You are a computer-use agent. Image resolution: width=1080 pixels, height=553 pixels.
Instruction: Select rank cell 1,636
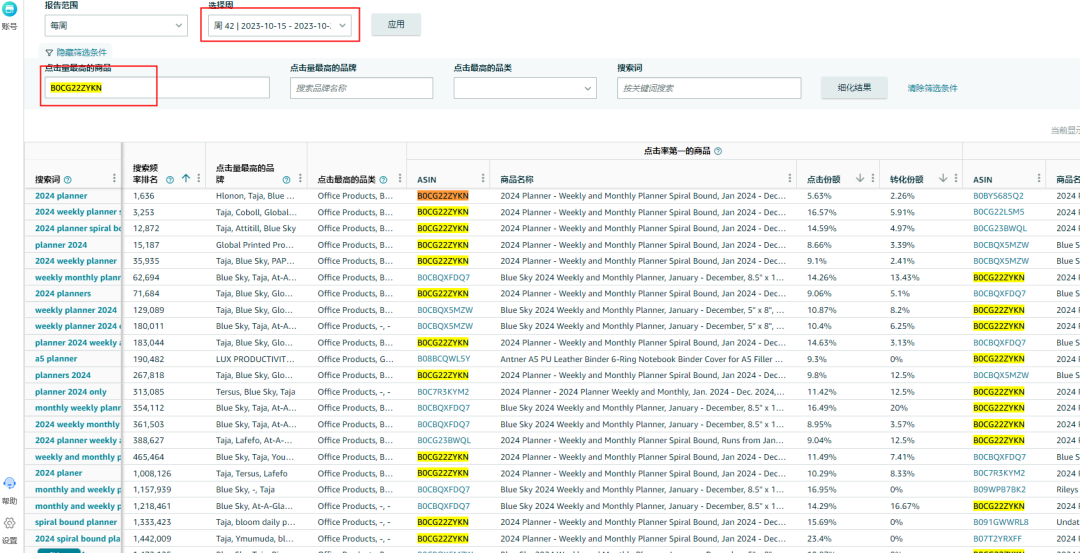click(x=144, y=196)
